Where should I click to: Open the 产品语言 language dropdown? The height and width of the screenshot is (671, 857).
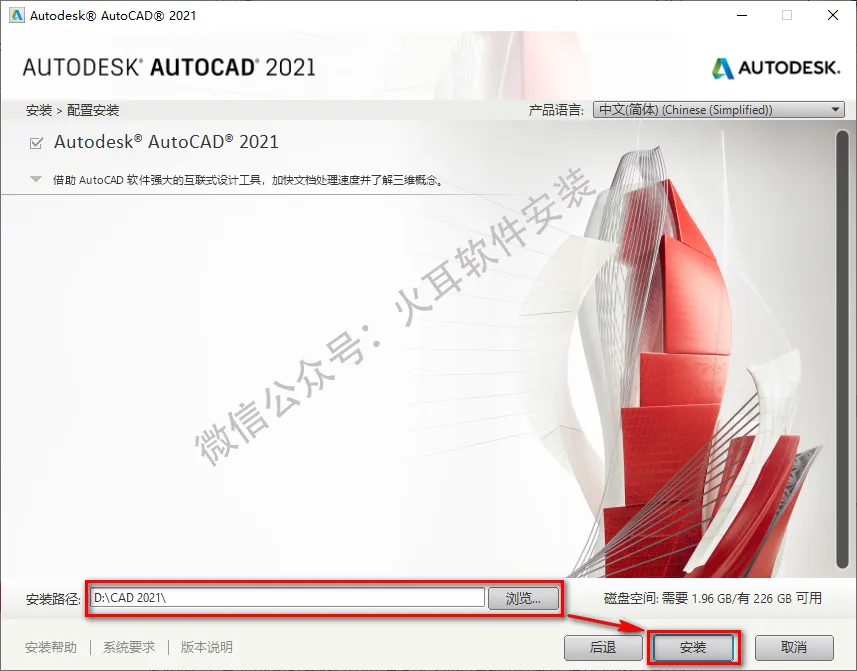(x=719, y=110)
